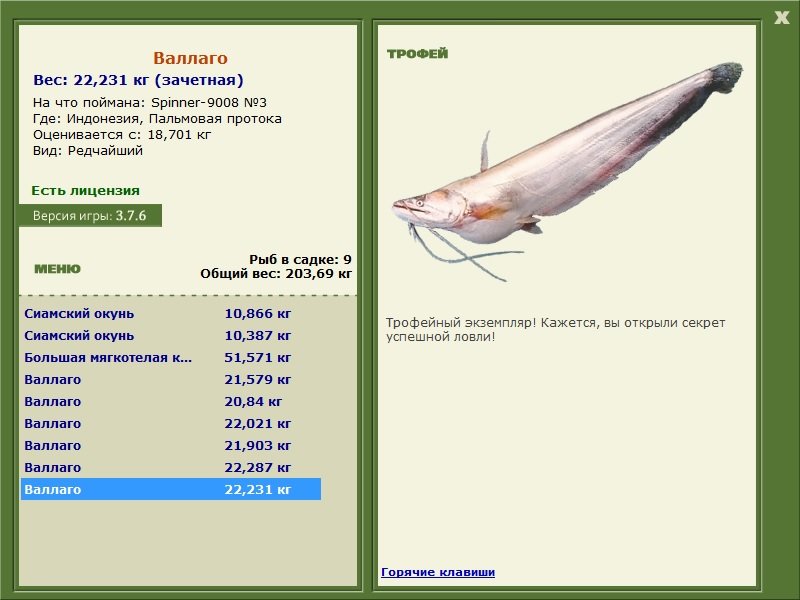Image resolution: width=800 pixels, height=600 pixels.
Task: Click the orange Валлаго fish title
Action: click(190, 58)
